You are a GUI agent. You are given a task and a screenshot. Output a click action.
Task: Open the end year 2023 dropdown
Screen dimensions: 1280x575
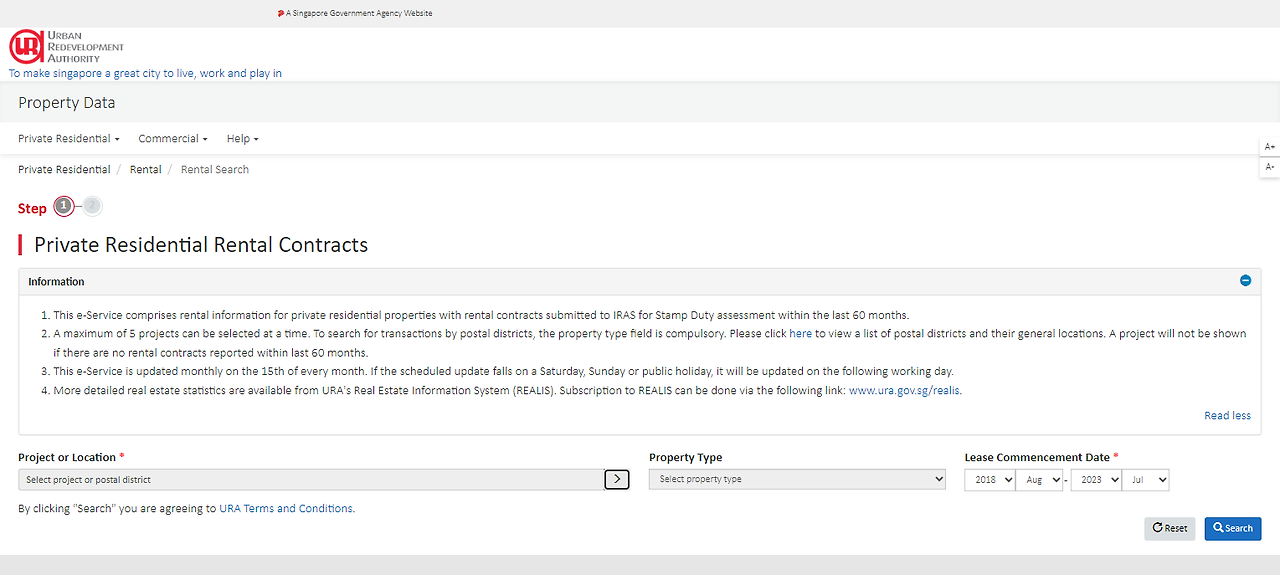1095,480
